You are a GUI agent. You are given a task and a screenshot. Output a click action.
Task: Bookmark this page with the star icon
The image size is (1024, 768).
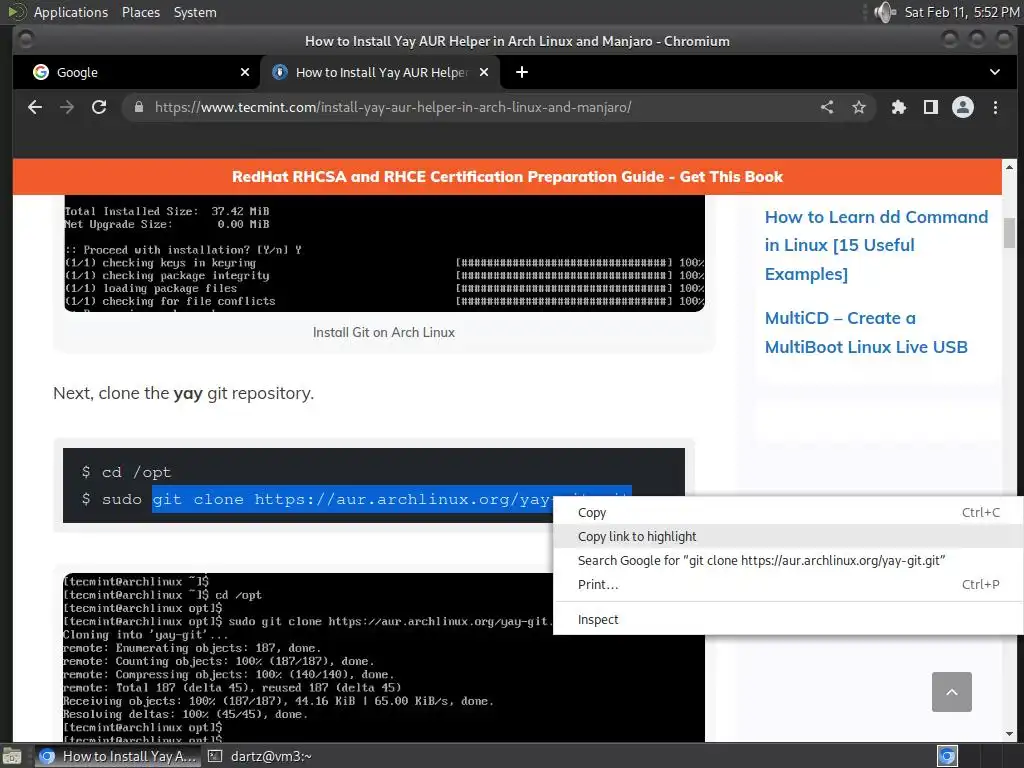click(x=859, y=107)
